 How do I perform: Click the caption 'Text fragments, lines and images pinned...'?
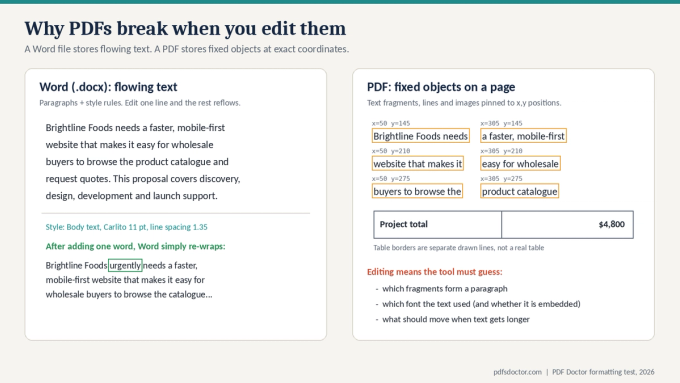click(x=464, y=103)
